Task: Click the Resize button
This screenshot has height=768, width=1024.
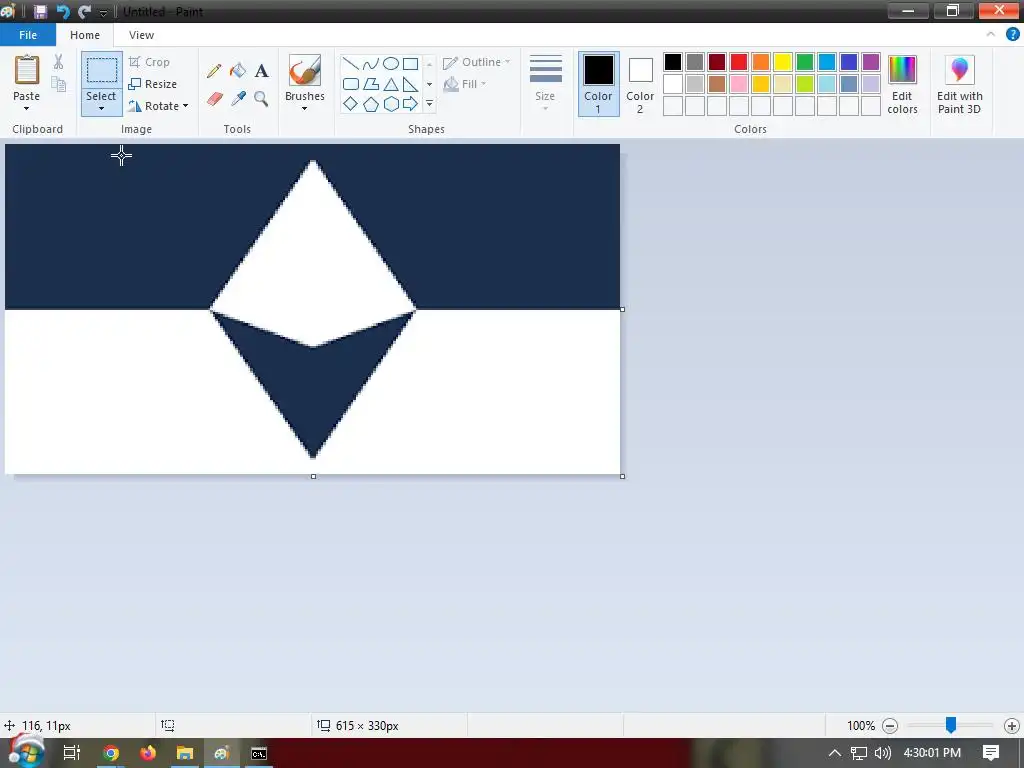Action: point(153,84)
